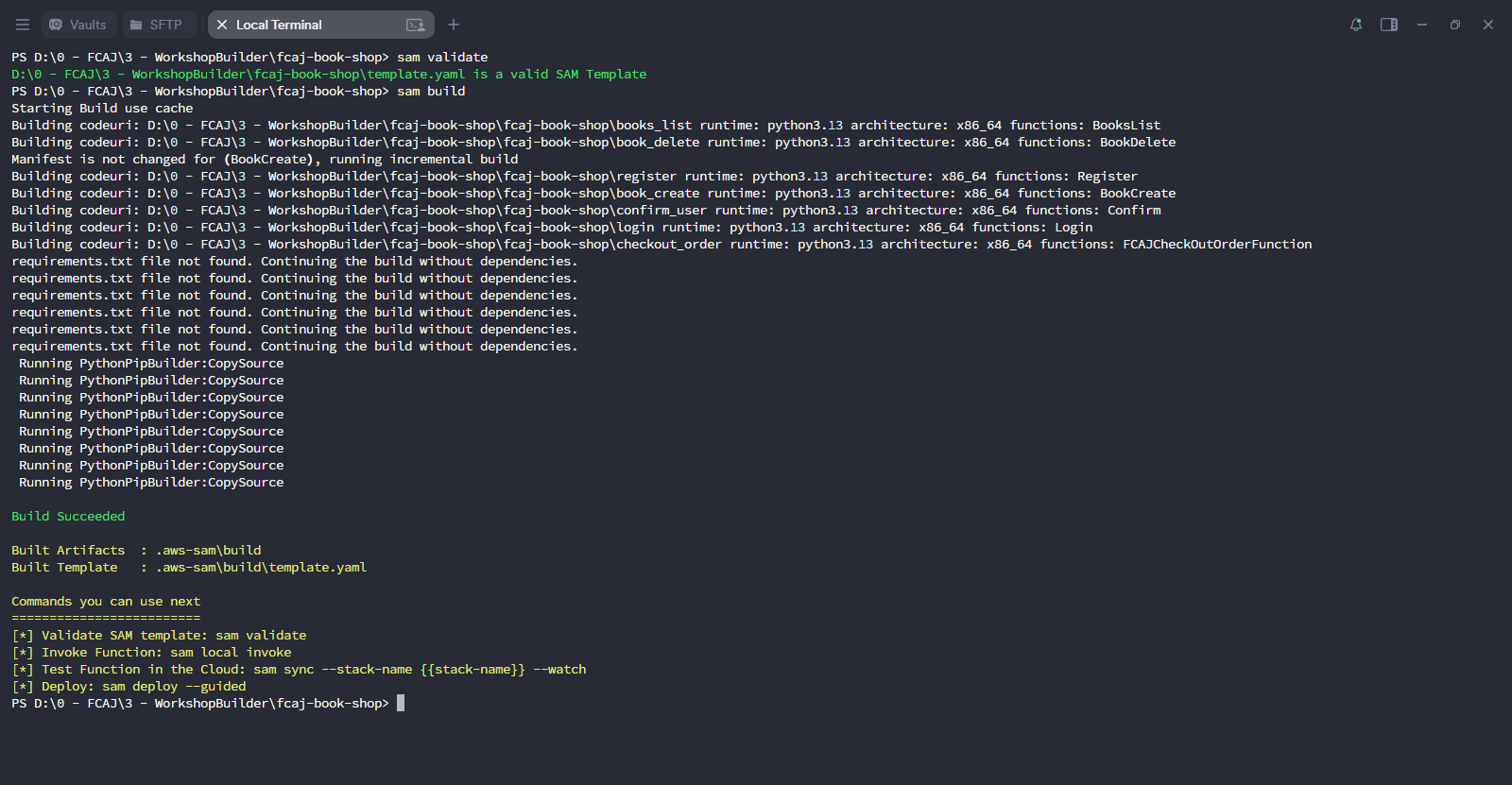Click the 'is a valid SAM Template' line
This screenshot has width=1512, height=785.
pos(329,74)
